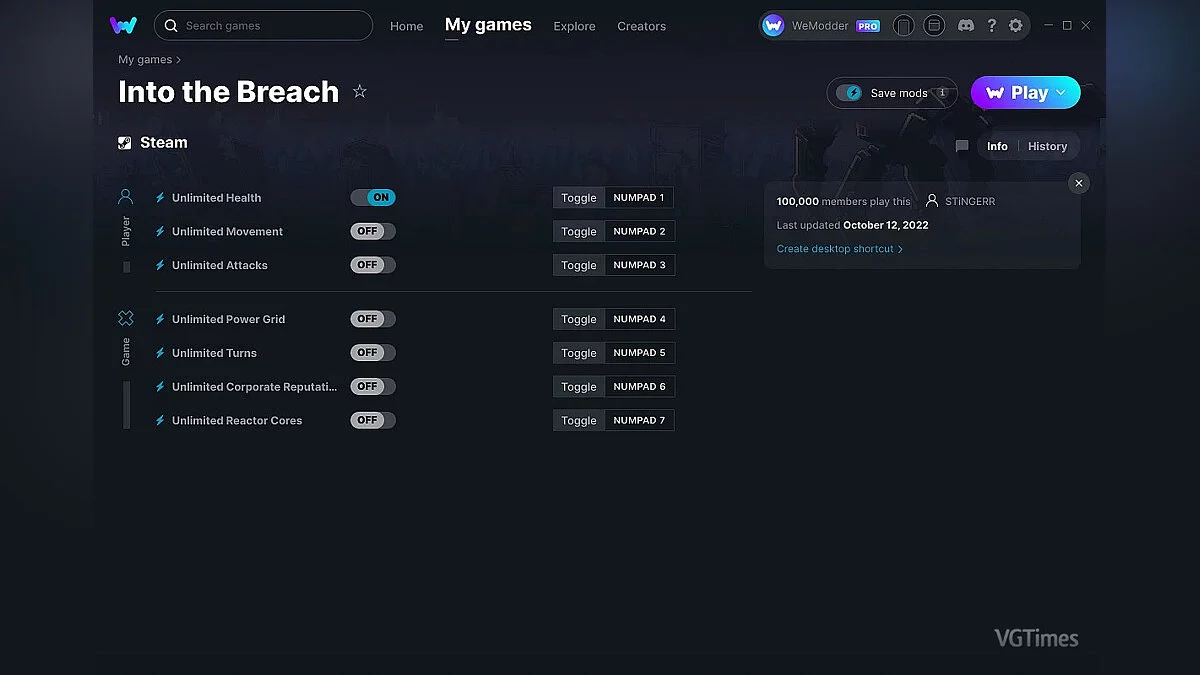Click the PRO badge
Screen dimensions: 1200x675
868,26
